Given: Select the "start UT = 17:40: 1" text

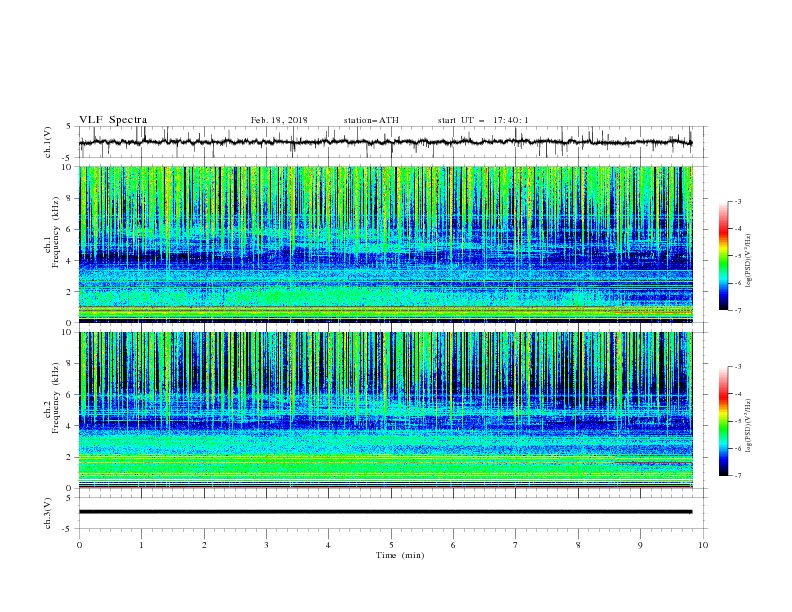Looking at the screenshot, I should pyautogui.click(x=483, y=120).
